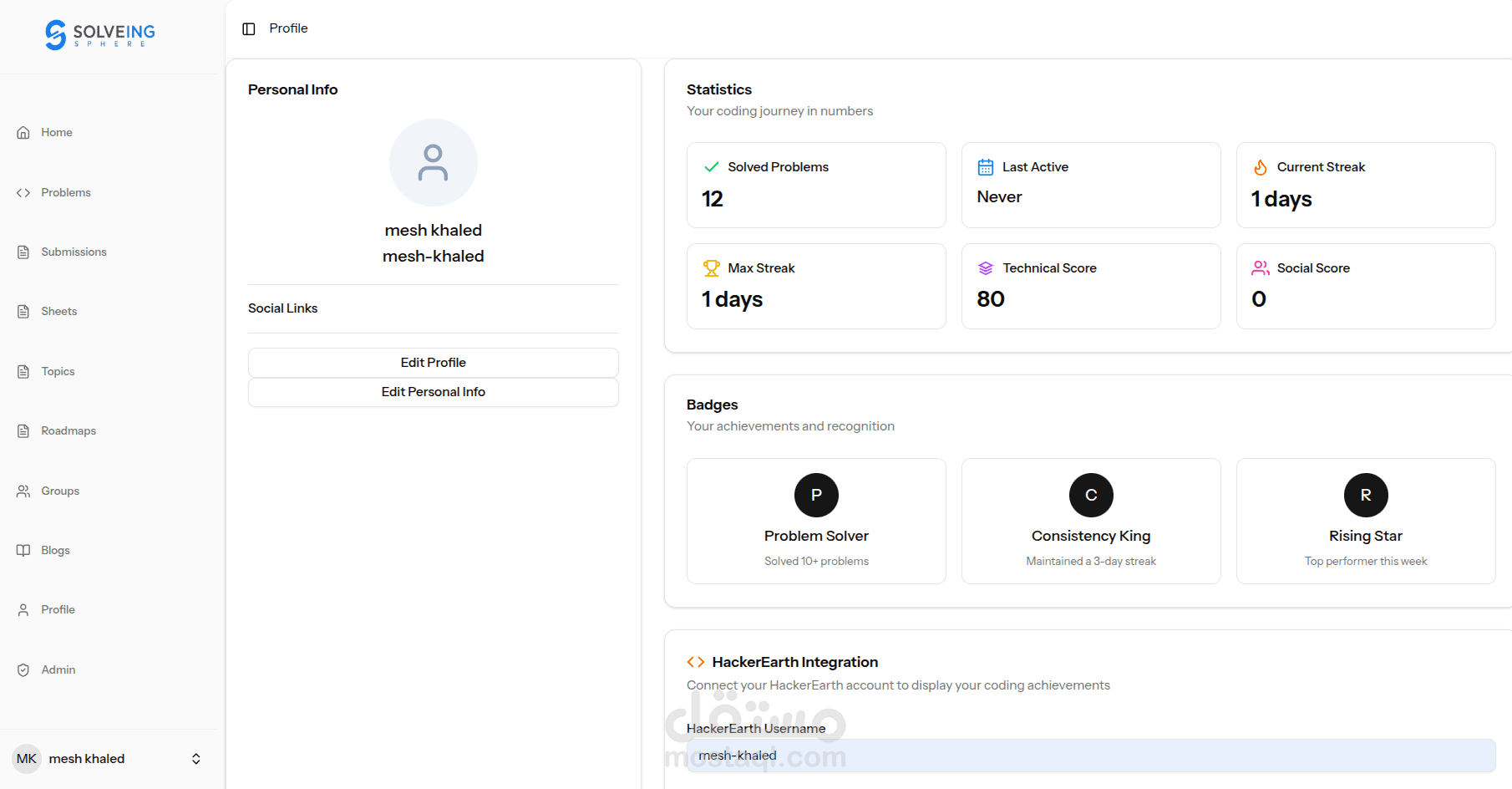1512x789 pixels.
Task: Click the Problem Solver badge title
Action: [x=816, y=536]
